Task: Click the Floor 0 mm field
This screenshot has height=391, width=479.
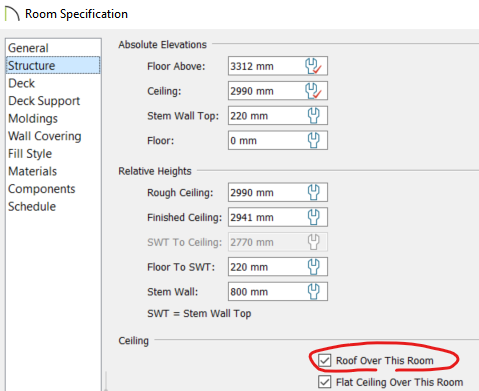Action: [278, 140]
